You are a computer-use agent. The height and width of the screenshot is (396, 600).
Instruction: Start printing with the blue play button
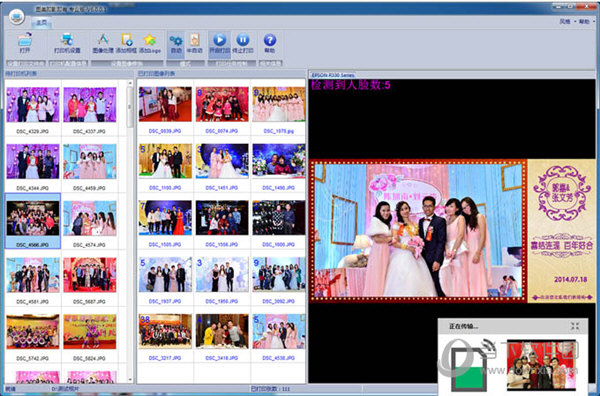[x=219, y=43]
